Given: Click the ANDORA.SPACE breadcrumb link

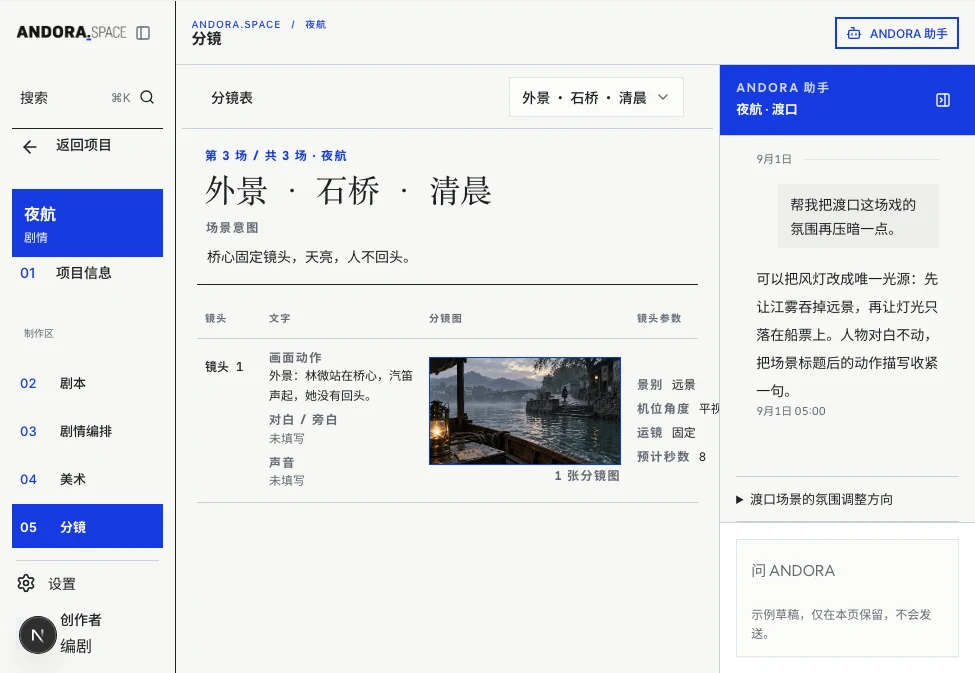Looking at the screenshot, I should point(236,24).
